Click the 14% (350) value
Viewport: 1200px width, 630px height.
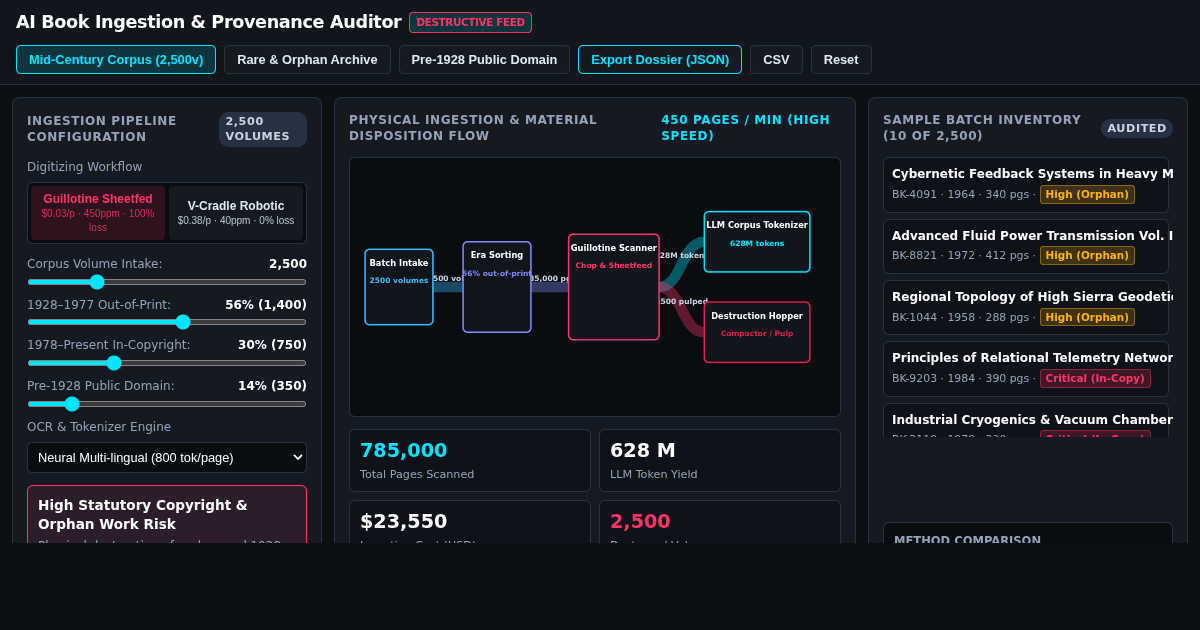[272, 386]
